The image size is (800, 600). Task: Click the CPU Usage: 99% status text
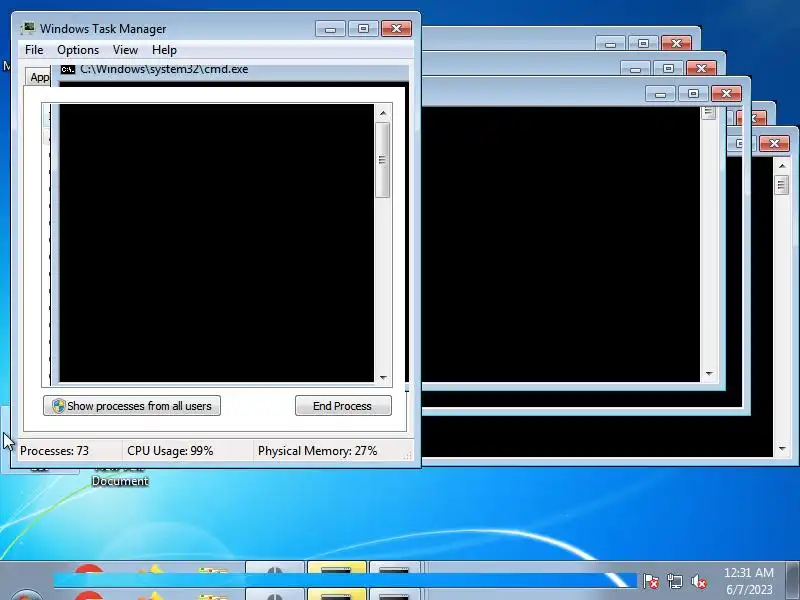pyautogui.click(x=170, y=451)
